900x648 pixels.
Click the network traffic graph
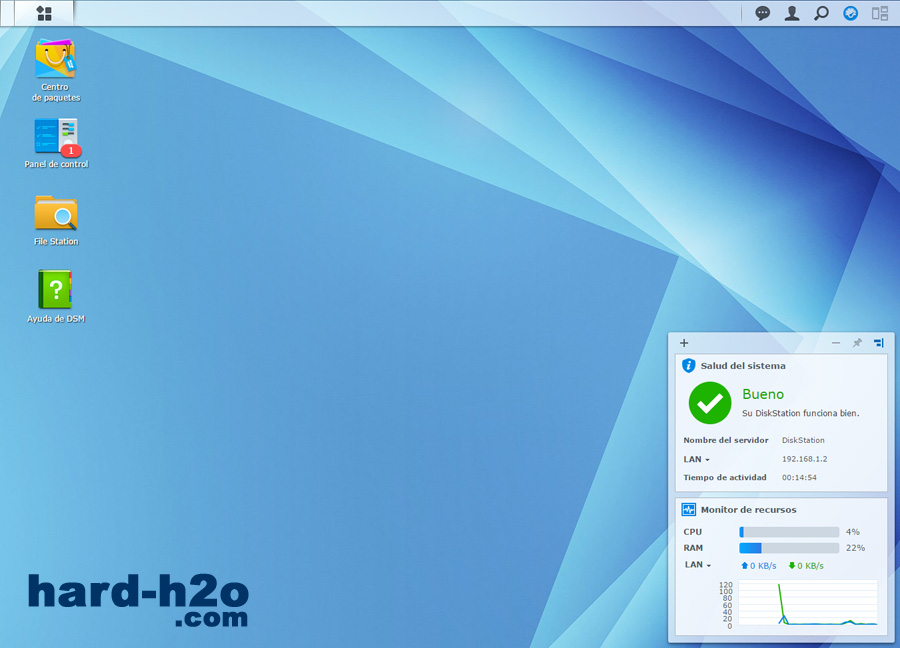[808, 604]
